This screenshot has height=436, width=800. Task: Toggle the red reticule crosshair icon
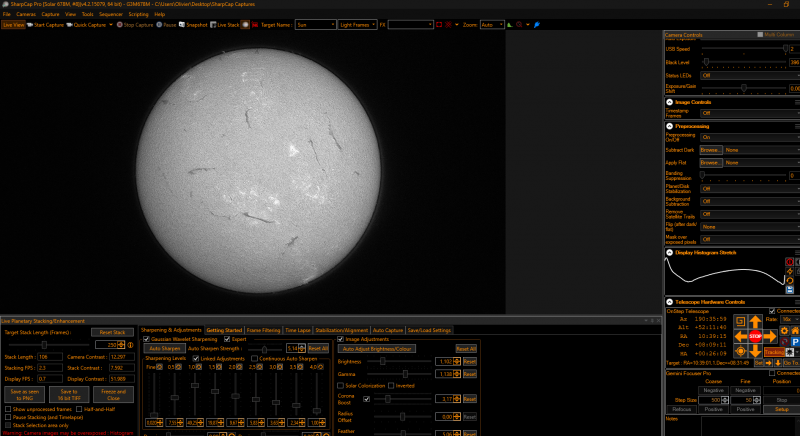[448, 24]
